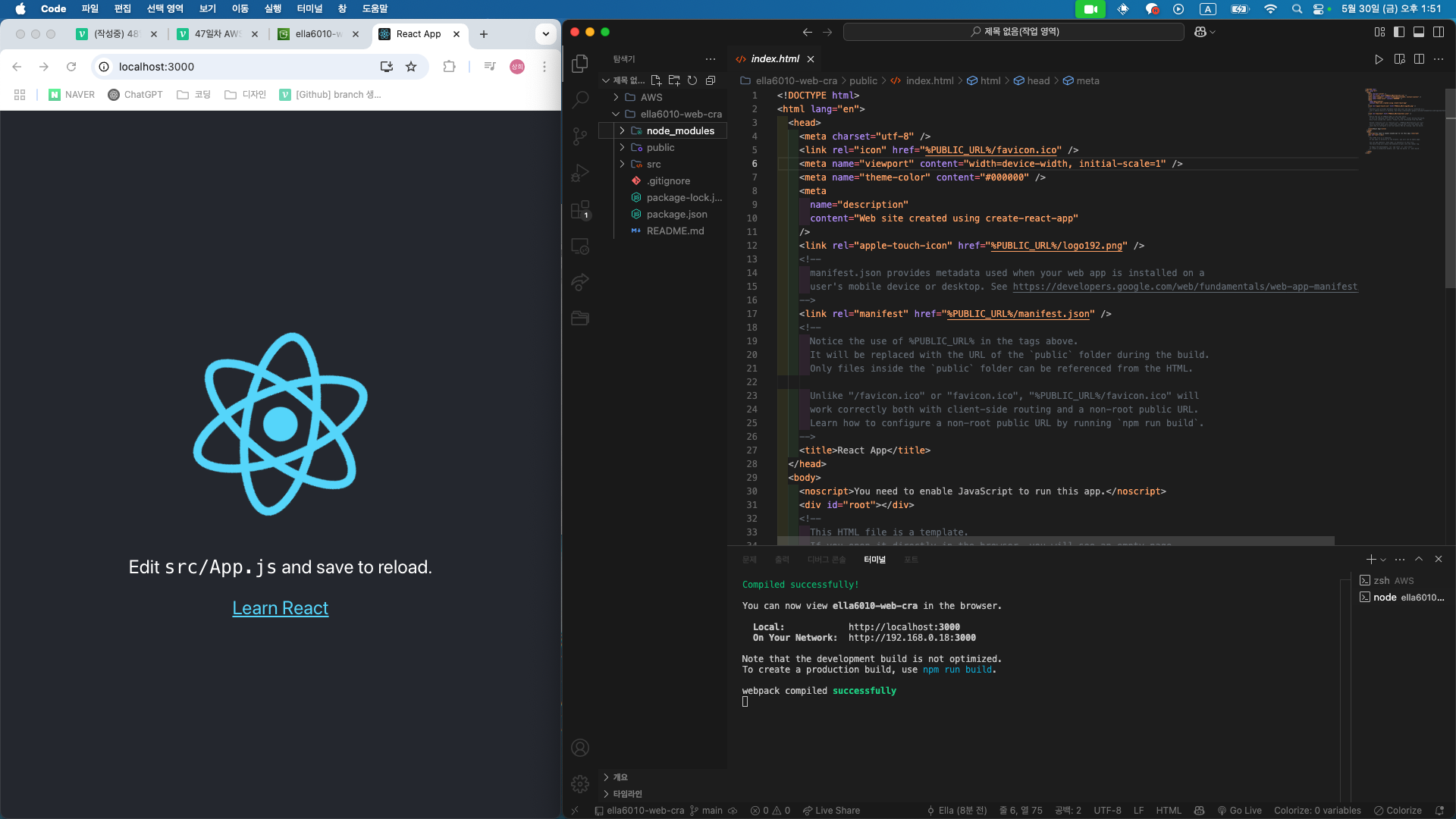The image size is (1456, 819).
Task: Open macOS Control Center
Action: tap(1319, 9)
